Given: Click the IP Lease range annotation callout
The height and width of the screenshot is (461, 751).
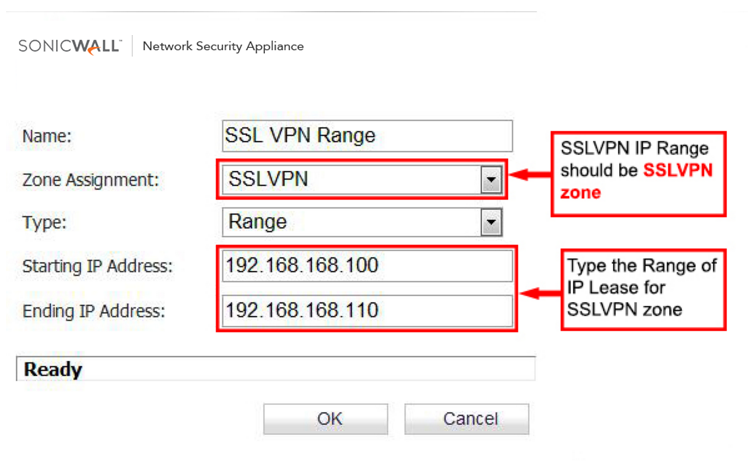Looking at the screenshot, I should [641, 288].
